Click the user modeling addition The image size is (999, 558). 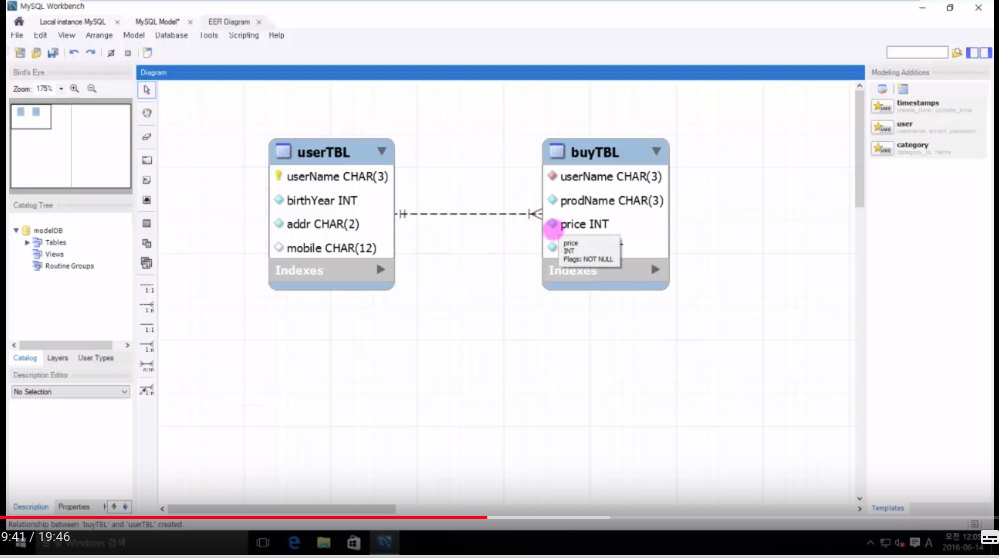point(928,127)
